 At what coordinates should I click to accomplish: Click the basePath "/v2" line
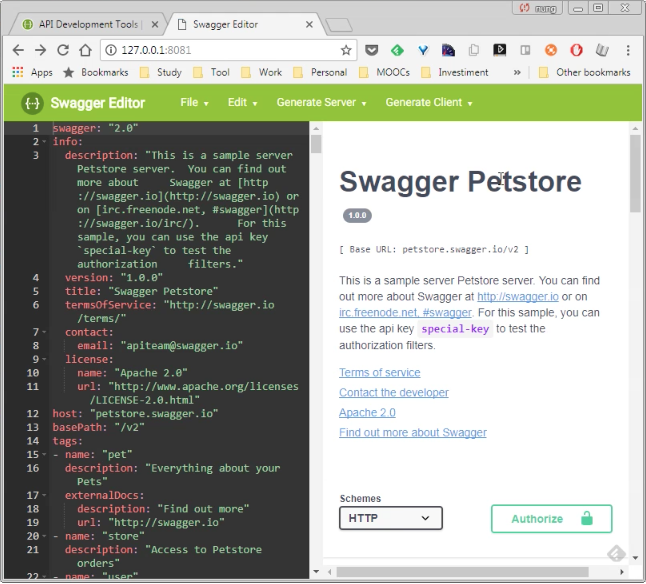pyautogui.click(x=98, y=427)
